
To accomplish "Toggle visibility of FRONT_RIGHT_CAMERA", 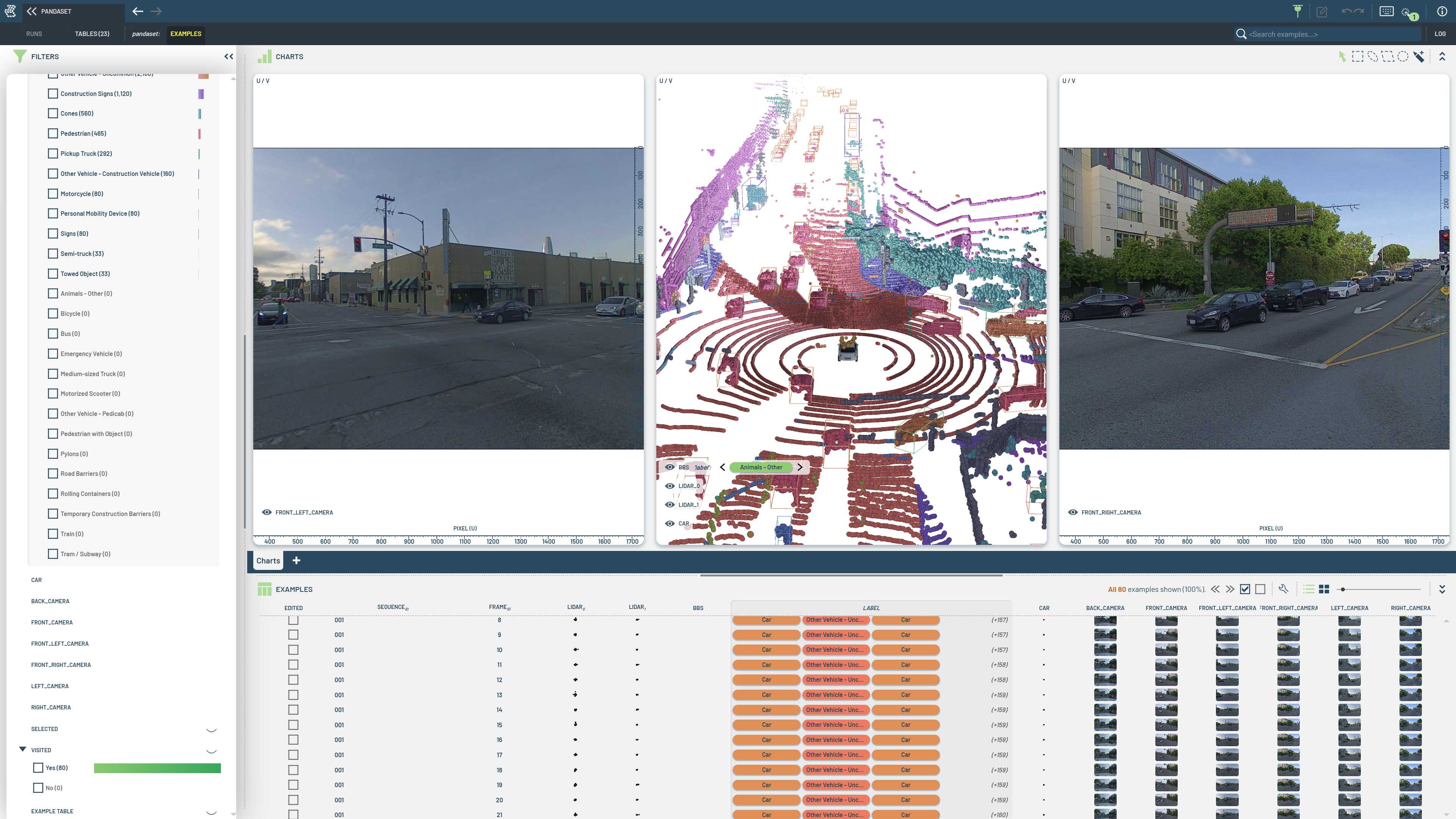I will pos(1073,512).
